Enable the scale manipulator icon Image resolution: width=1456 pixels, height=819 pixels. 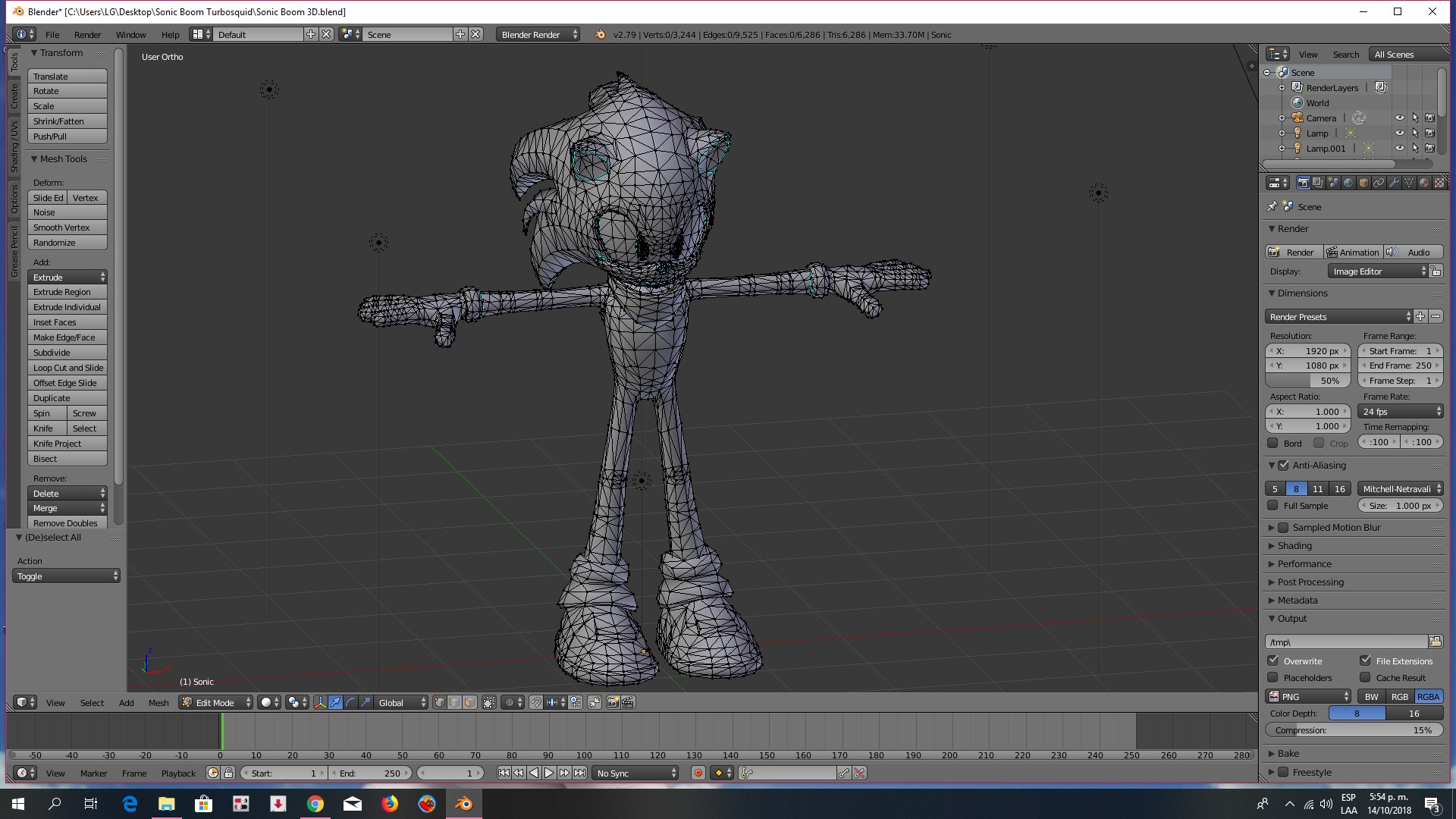[366, 702]
